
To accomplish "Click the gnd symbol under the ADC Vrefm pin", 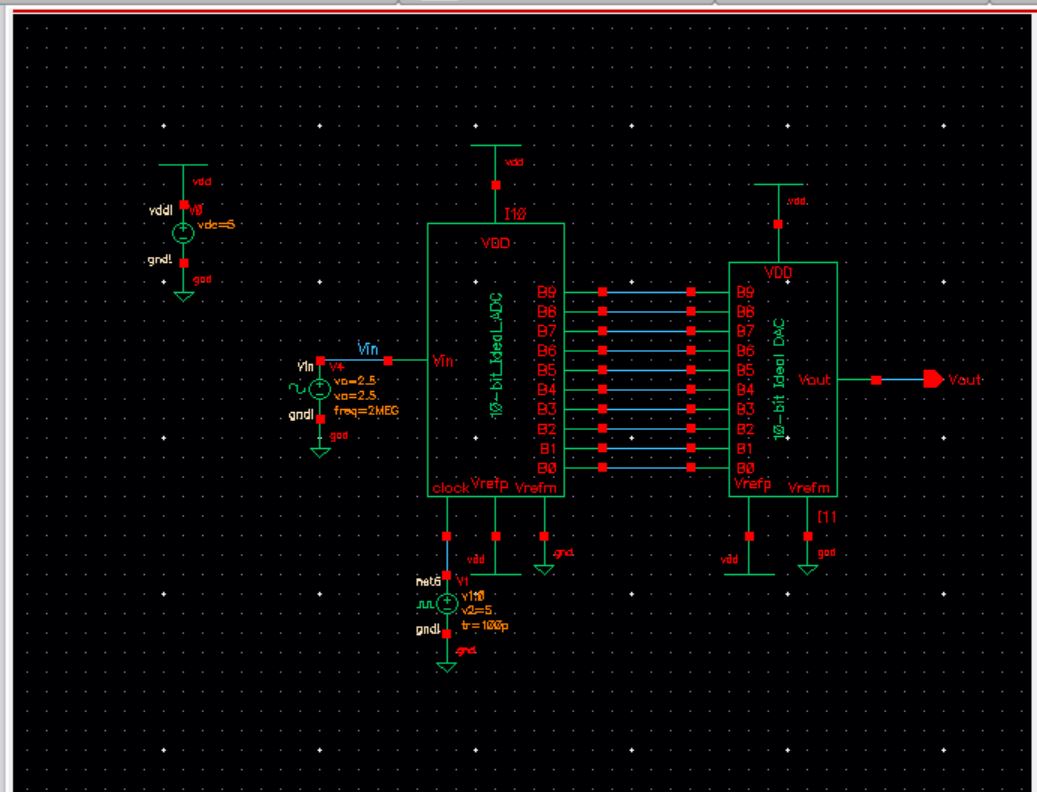I will click(x=544, y=568).
